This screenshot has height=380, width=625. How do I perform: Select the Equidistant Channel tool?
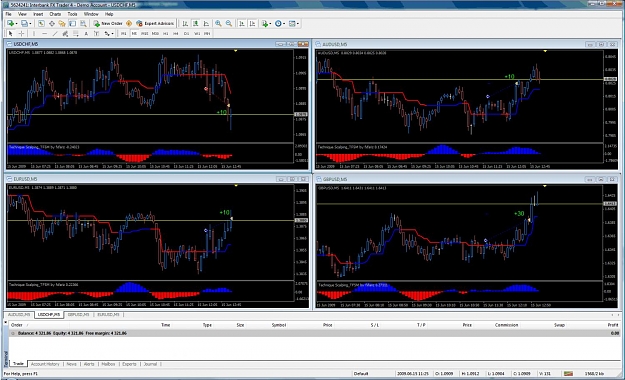click(x=65, y=33)
